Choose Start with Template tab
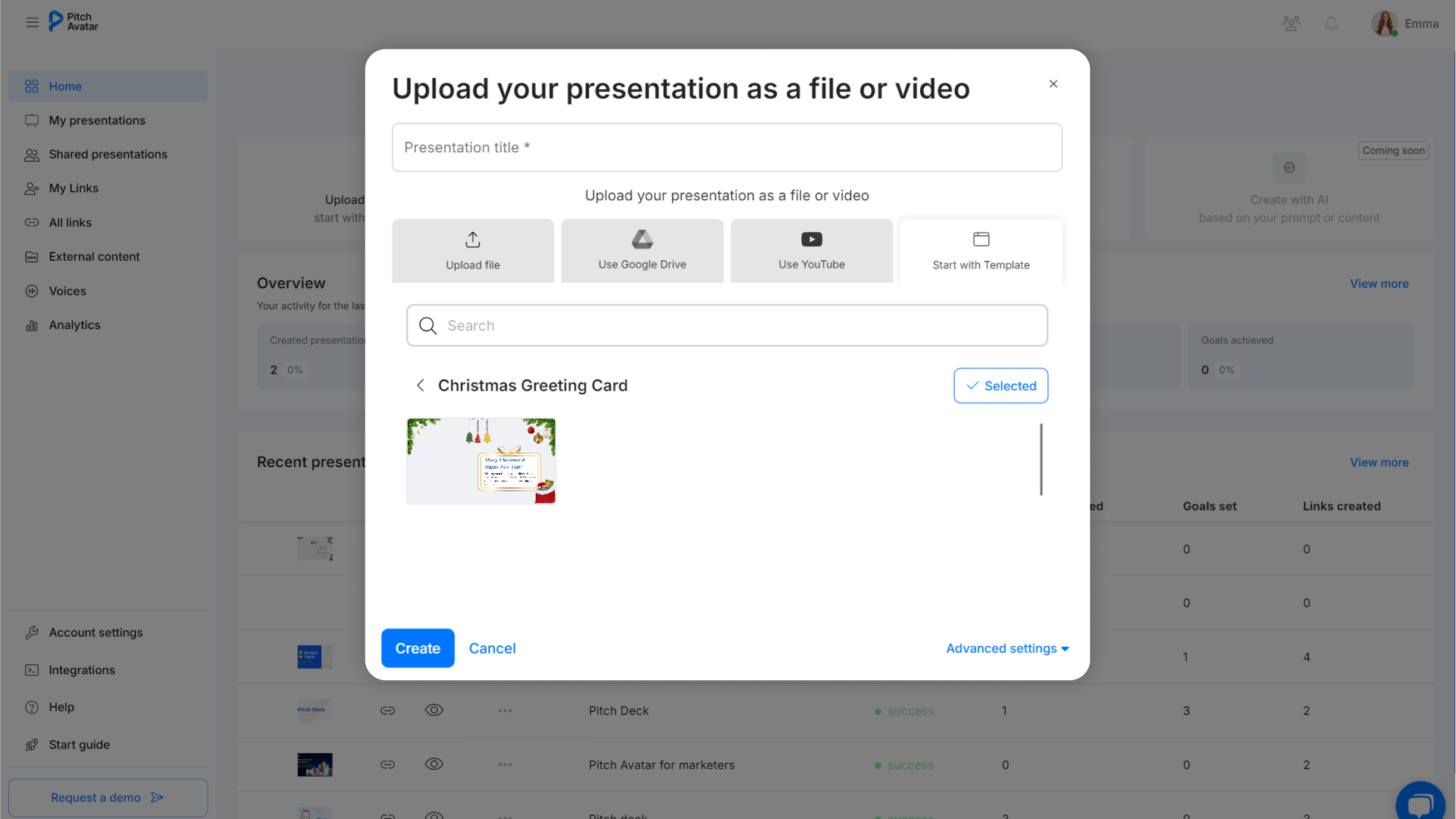 (x=981, y=250)
